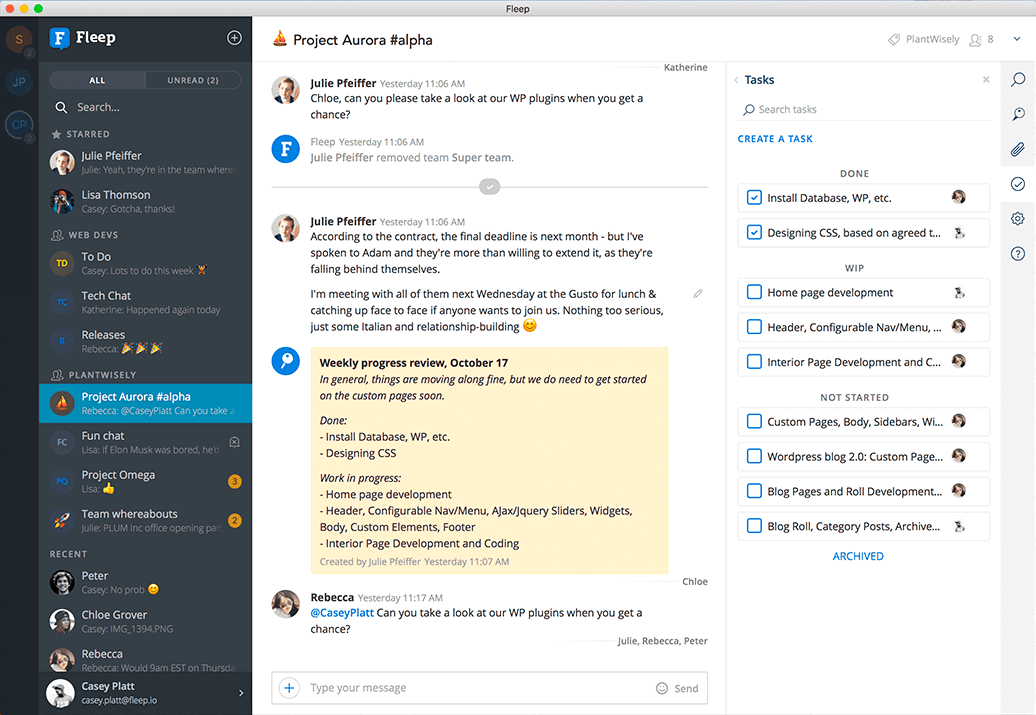Viewport: 1036px width, 715px height.
Task: Select the CP account avatar
Action: 19,124
